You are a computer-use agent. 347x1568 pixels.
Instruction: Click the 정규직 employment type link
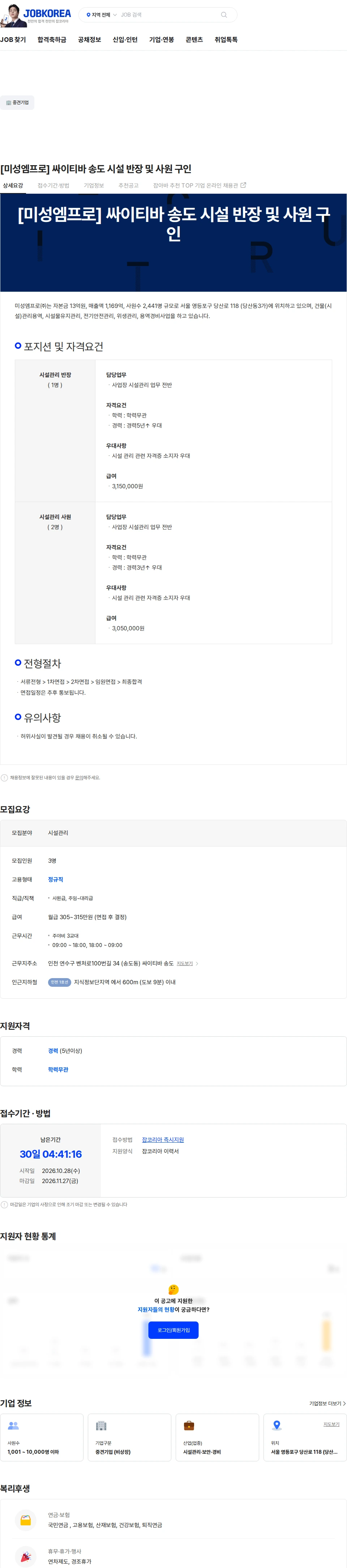(x=55, y=879)
